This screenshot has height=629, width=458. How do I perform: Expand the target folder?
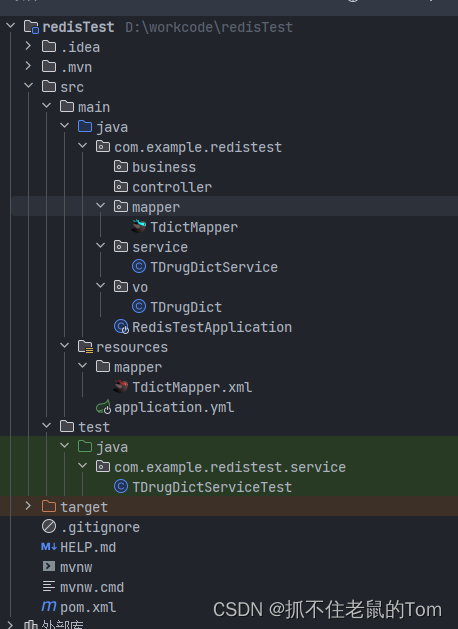[x=28, y=506]
